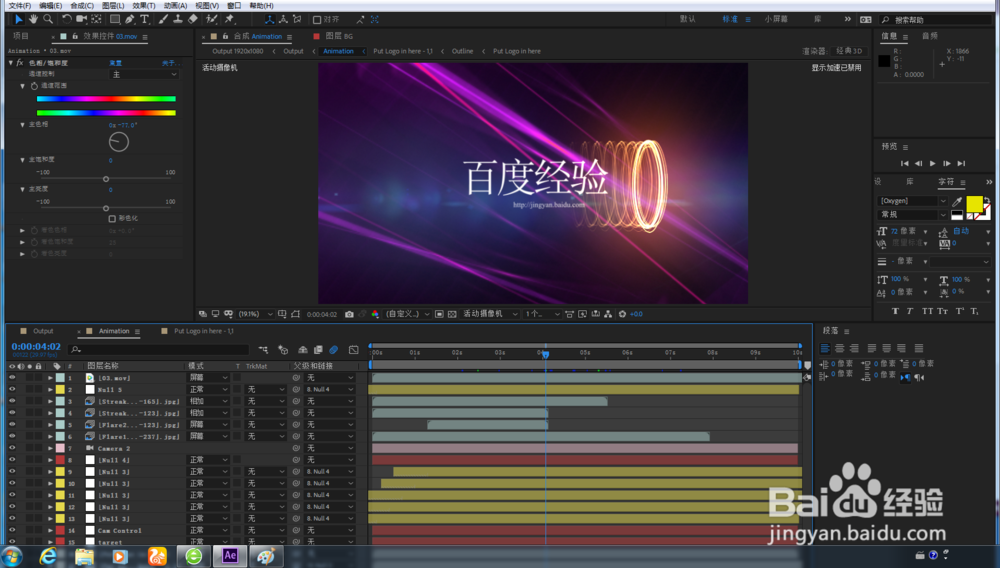This screenshot has height=568, width=1000.
Task: Open the resolution (自定义) dropdown
Action: click(408, 314)
